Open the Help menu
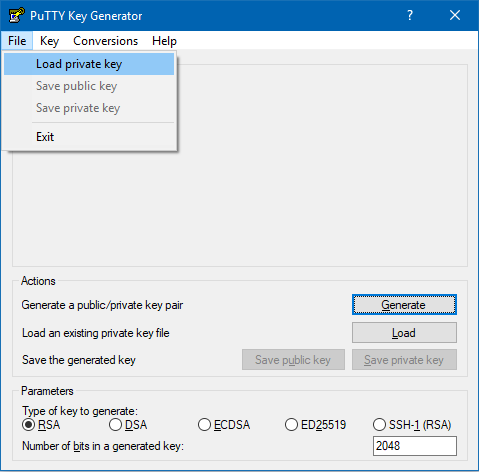479x472 pixels. [164, 41]
